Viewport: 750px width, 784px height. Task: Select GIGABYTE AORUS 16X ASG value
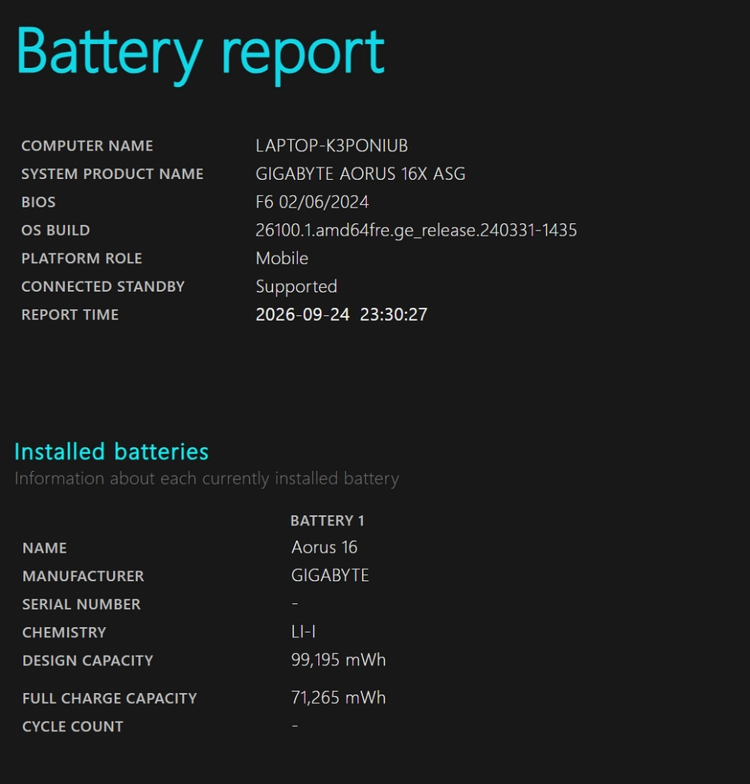360,174
